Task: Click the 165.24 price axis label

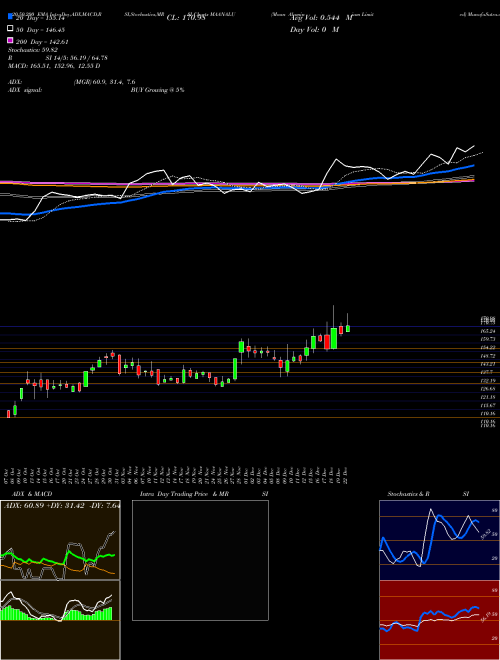Action: coord(489,331)
